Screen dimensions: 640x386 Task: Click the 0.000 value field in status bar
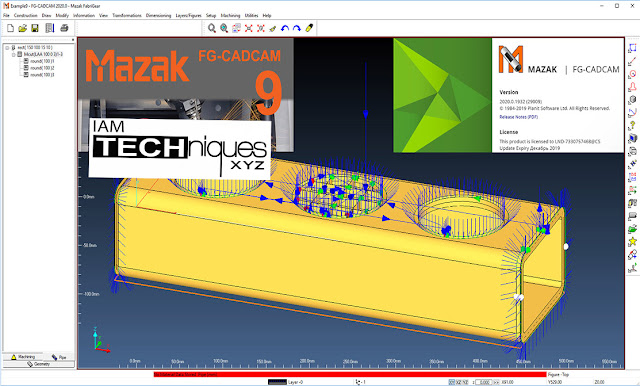coord(483,382)
